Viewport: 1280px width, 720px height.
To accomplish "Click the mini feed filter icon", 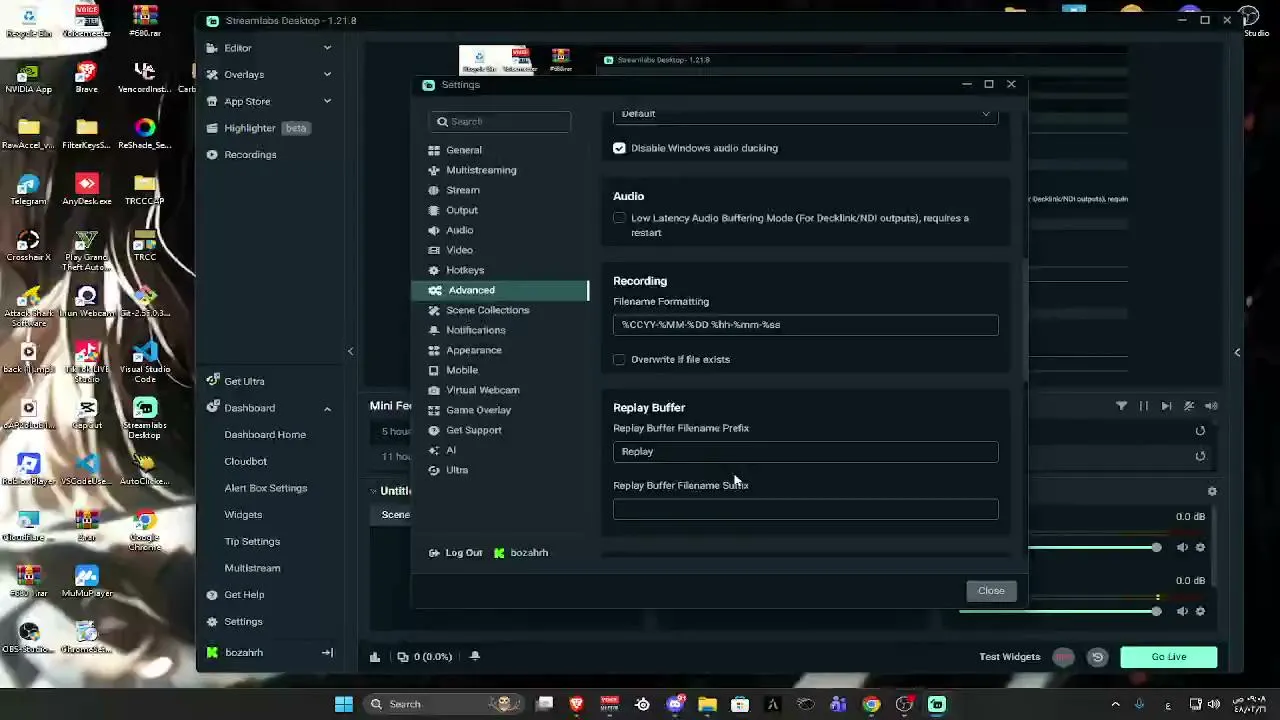I will click(1121, 406).
